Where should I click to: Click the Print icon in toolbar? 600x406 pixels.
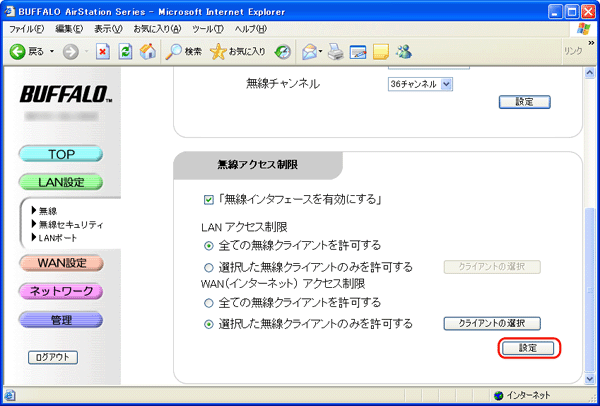click(335, 51)
